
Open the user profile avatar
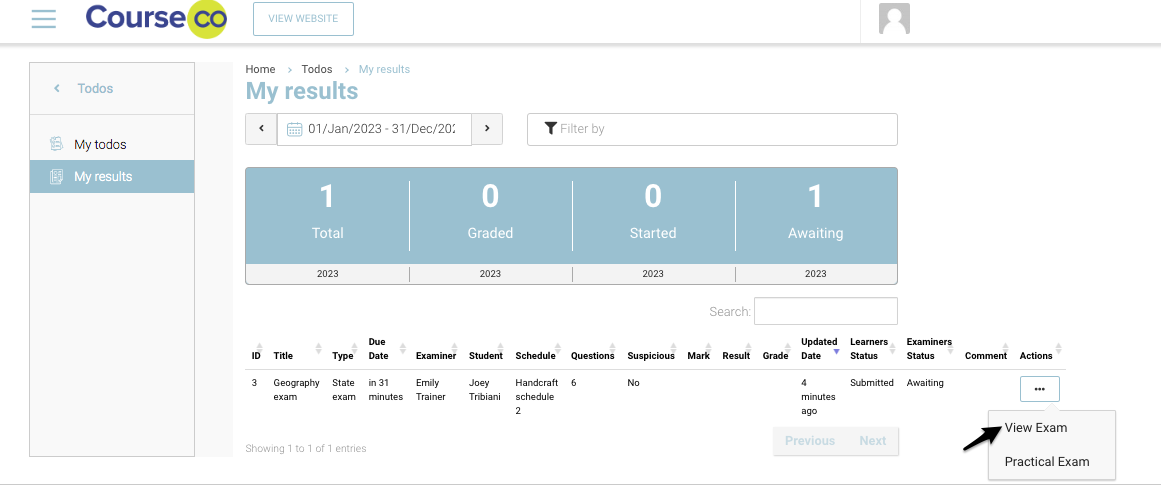pyautogui.click(x=893, y=19)
